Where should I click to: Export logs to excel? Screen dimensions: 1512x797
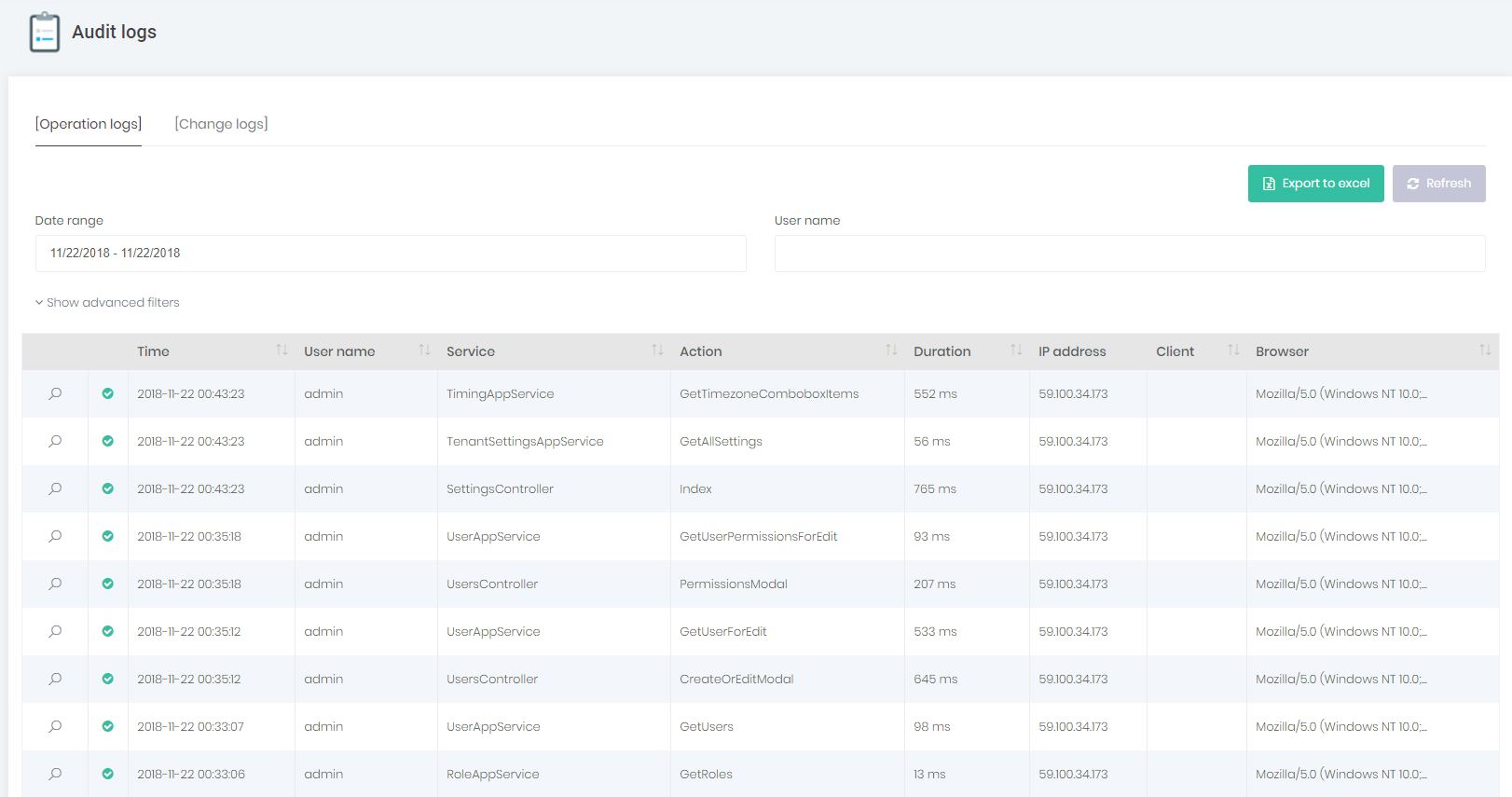pos(1315,184)
